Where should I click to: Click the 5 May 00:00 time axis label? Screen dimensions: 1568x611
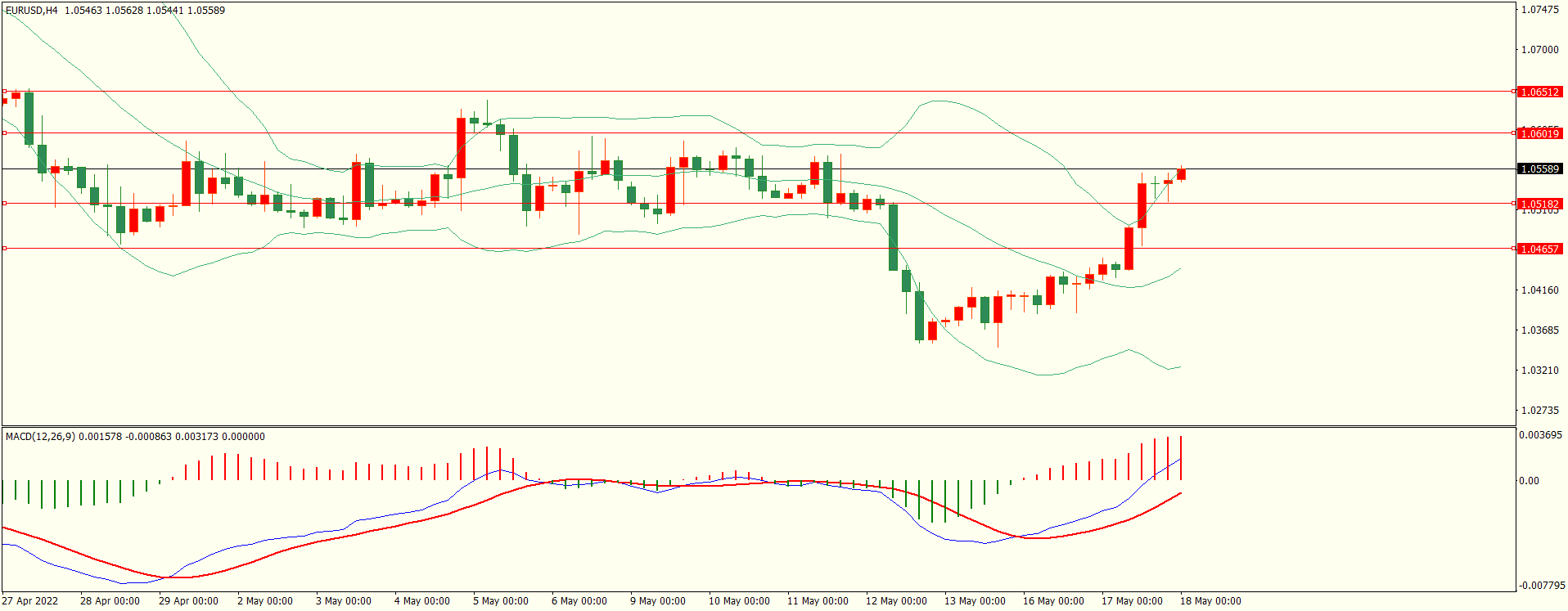(500, 601)
